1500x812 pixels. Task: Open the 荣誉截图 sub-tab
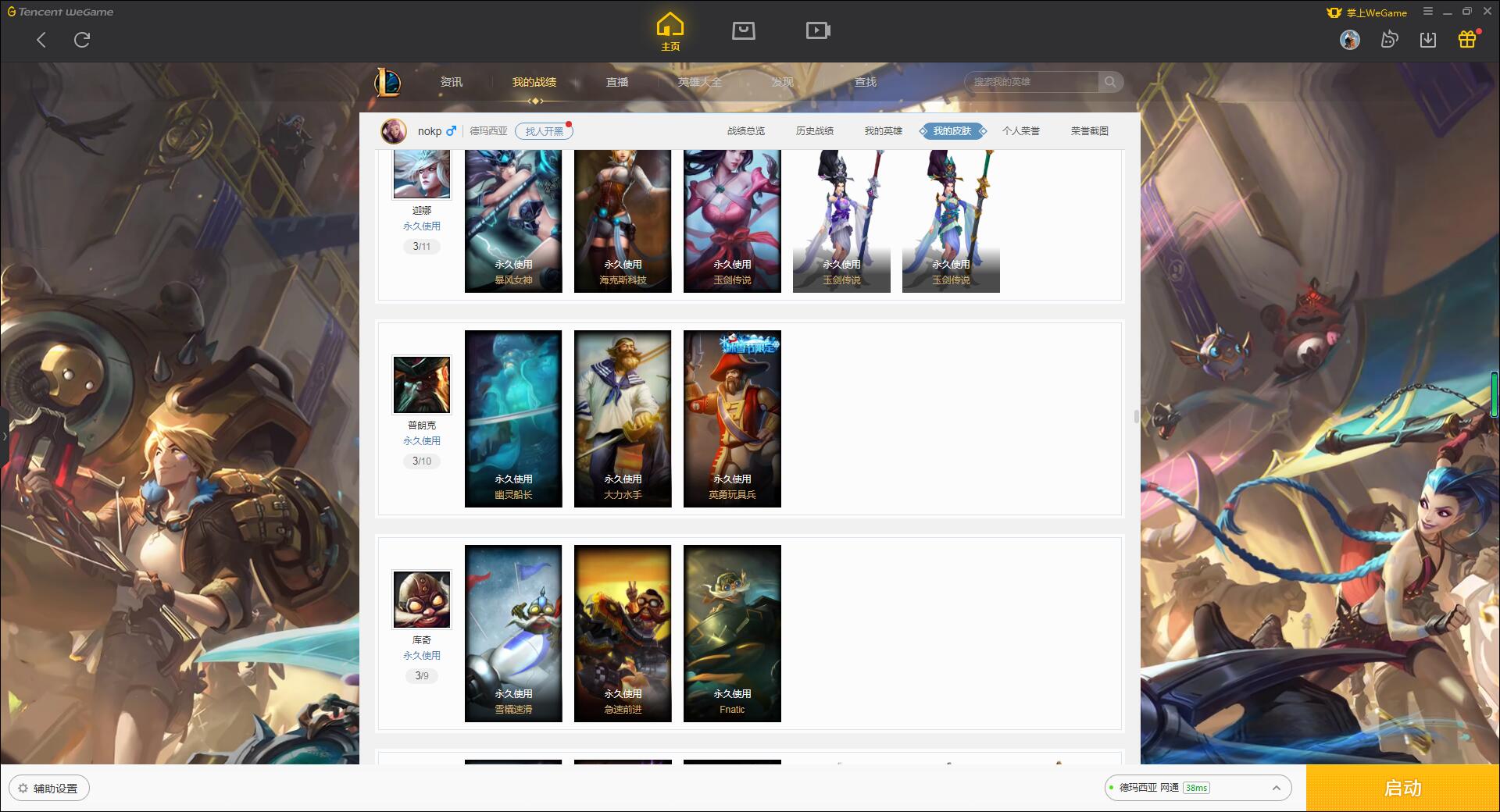point(1090,131)
